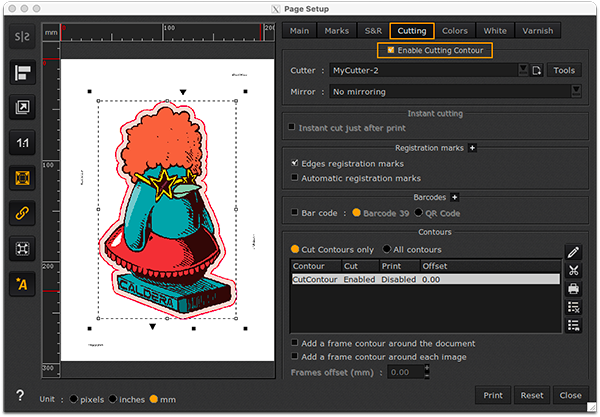600x417 pixels.
Task: Open the White tab
Action: tap(495, 31)
